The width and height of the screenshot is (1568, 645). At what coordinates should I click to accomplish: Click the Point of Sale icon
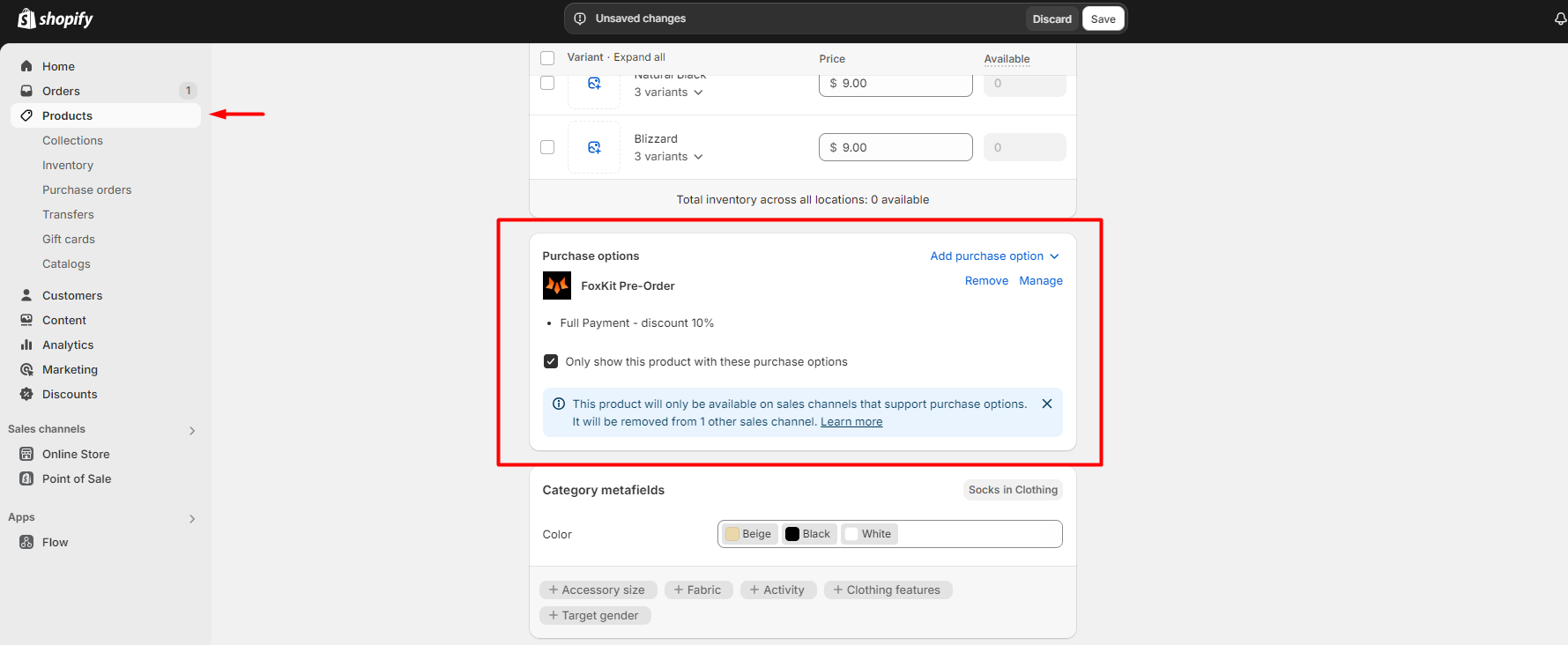(x=26, y=478)
